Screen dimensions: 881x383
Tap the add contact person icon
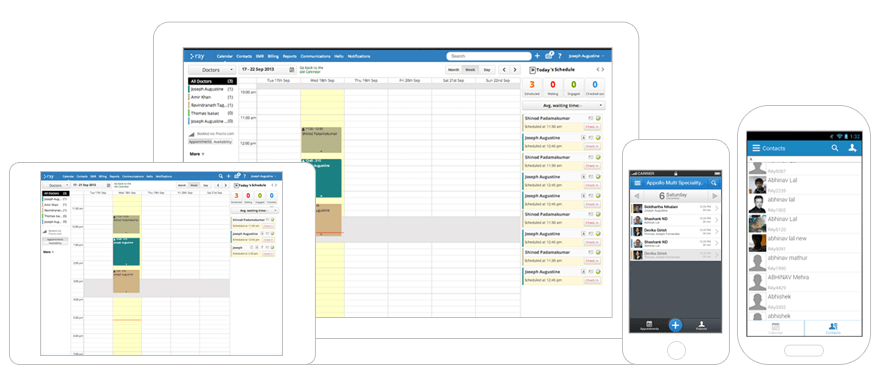852,148
